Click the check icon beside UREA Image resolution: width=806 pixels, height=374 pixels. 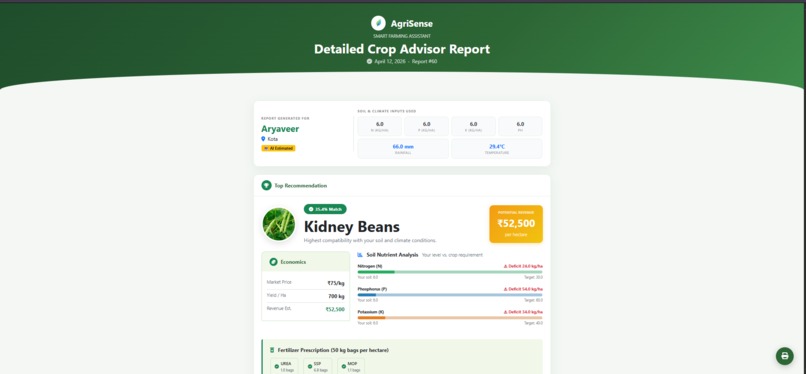(277, 366)
